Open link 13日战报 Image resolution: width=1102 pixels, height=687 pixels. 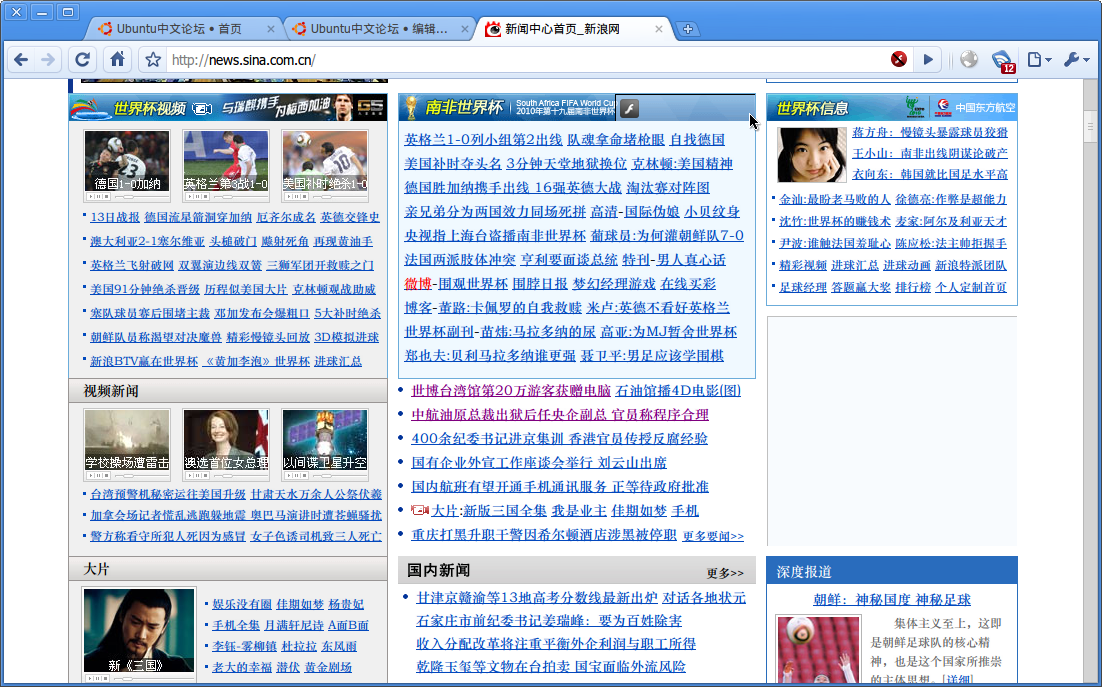pos(115,218)
